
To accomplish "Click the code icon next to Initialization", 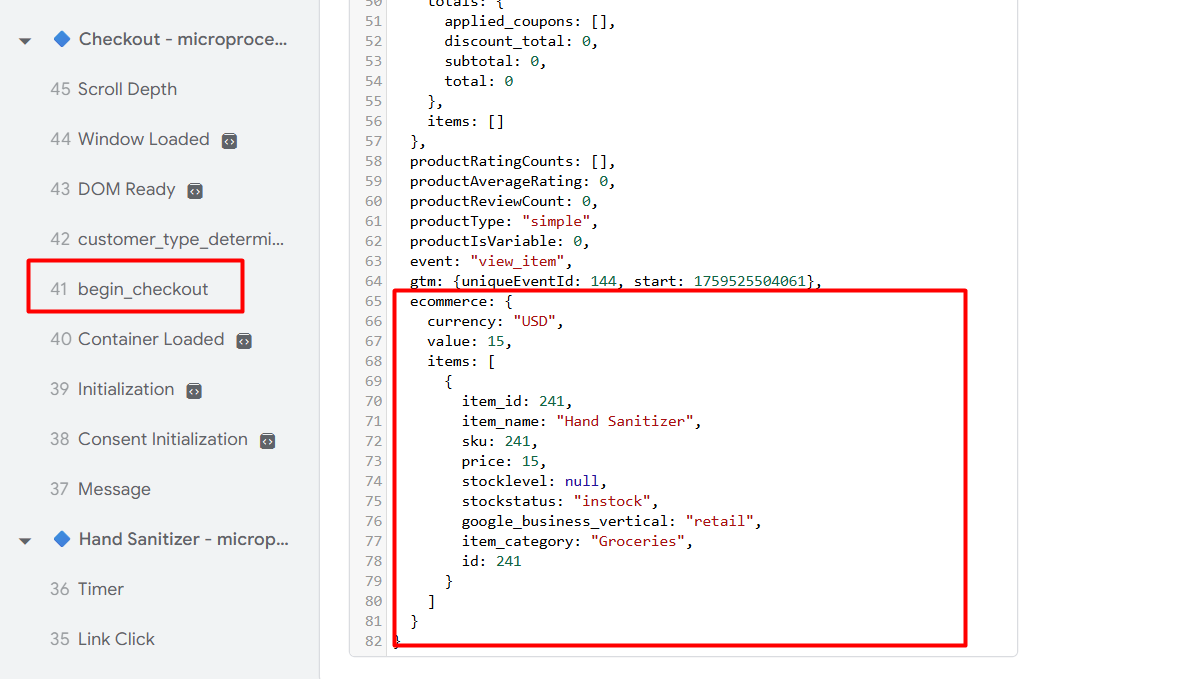I will pos(194,390).
